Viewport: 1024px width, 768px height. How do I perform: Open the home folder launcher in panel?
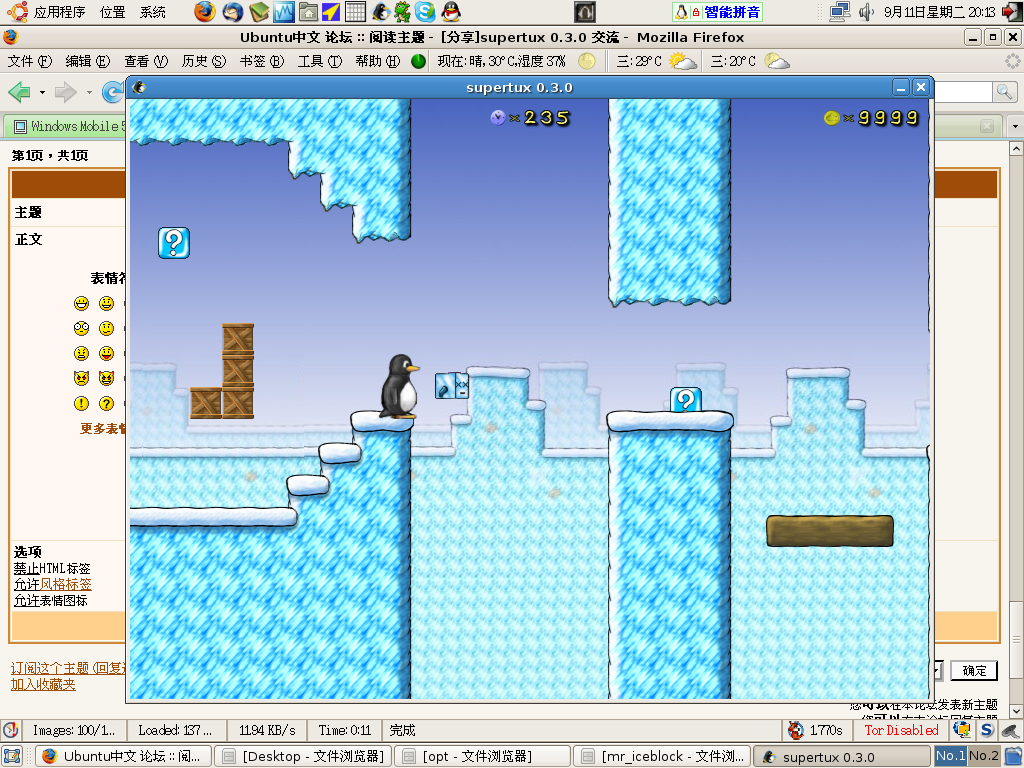308,11
